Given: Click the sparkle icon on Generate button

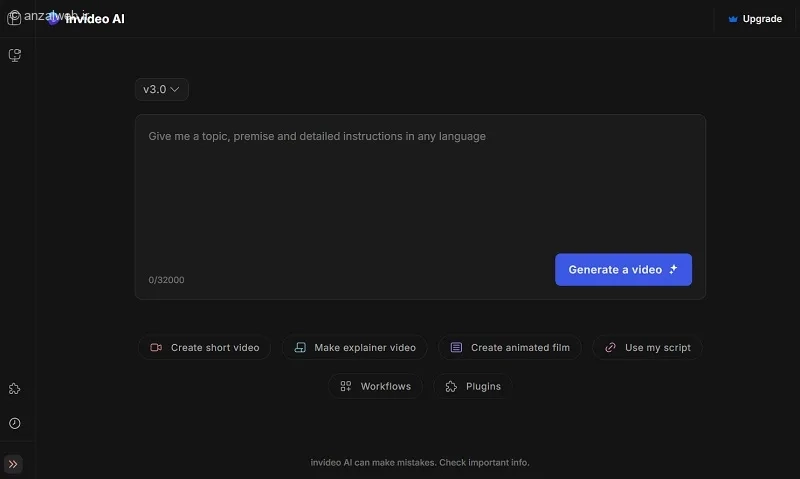Looking at the screenshot, I should click(x=673, y=269).
